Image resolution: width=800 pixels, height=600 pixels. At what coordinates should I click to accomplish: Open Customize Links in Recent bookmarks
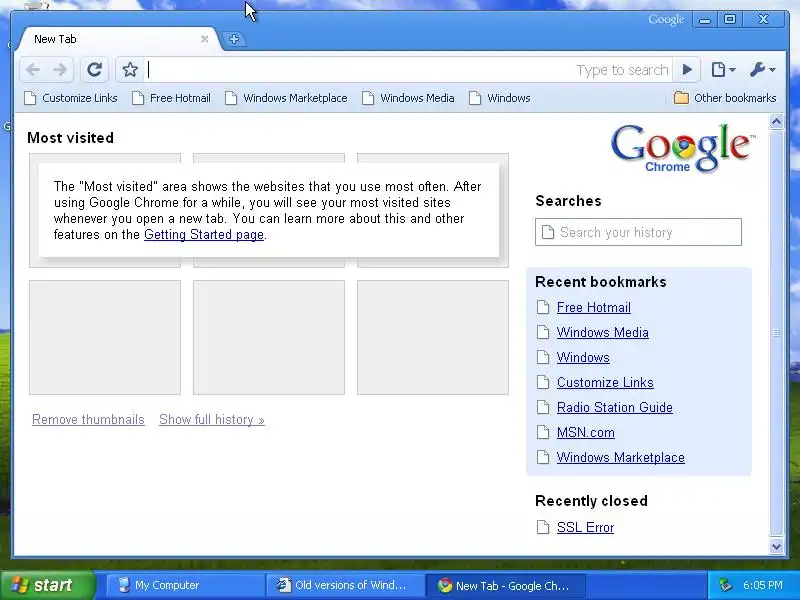point(605,383)
